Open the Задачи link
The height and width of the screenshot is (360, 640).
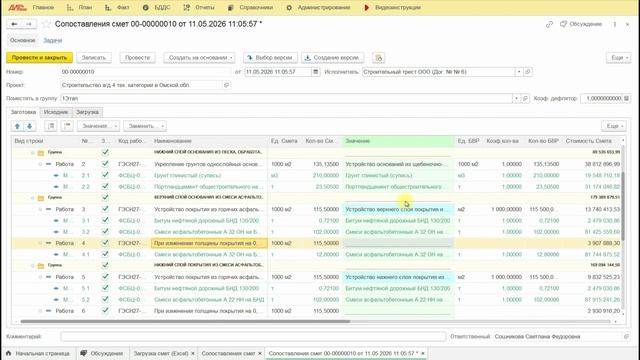point(53,40)
